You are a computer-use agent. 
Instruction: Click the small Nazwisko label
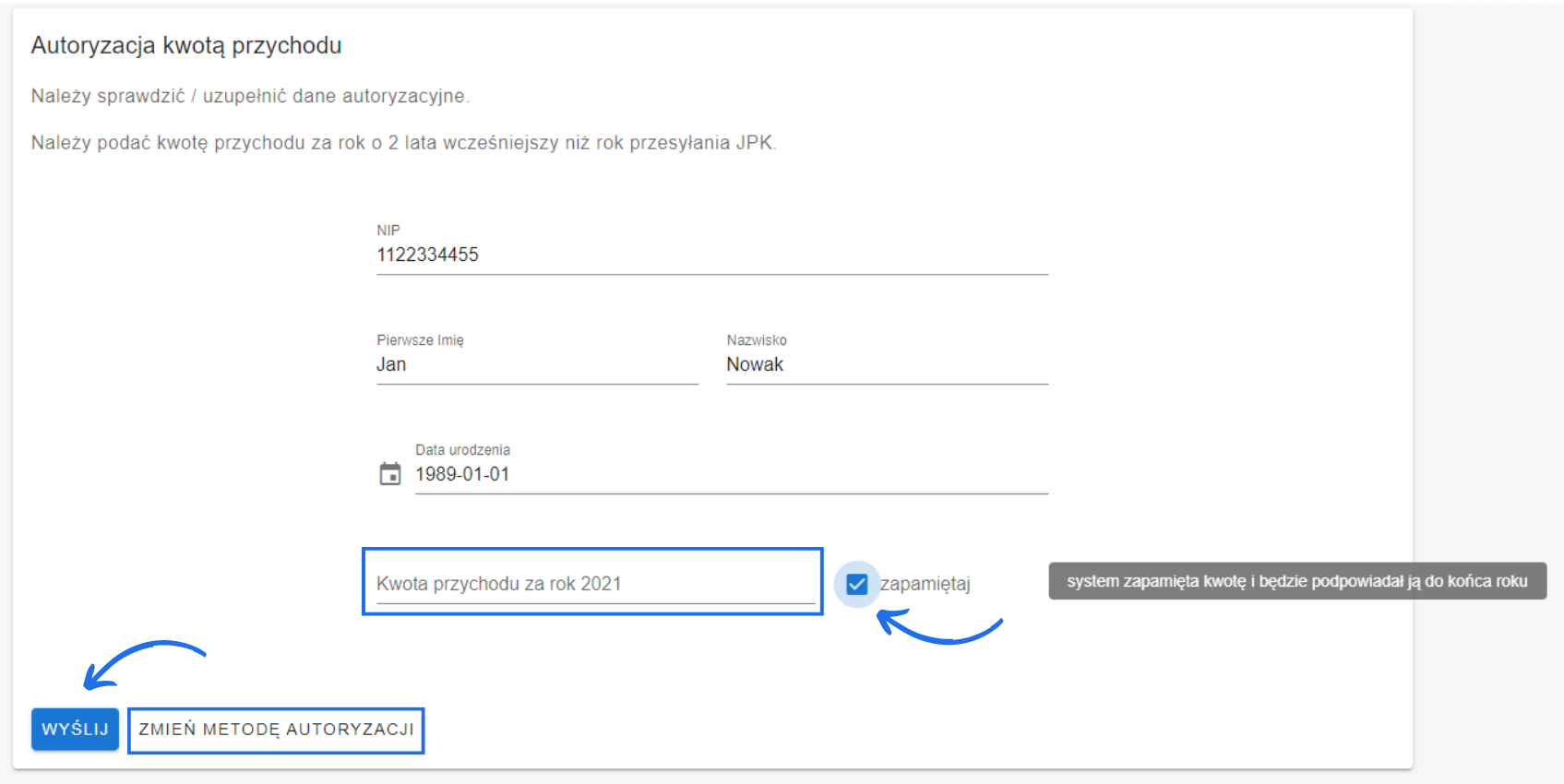(757, 340)
